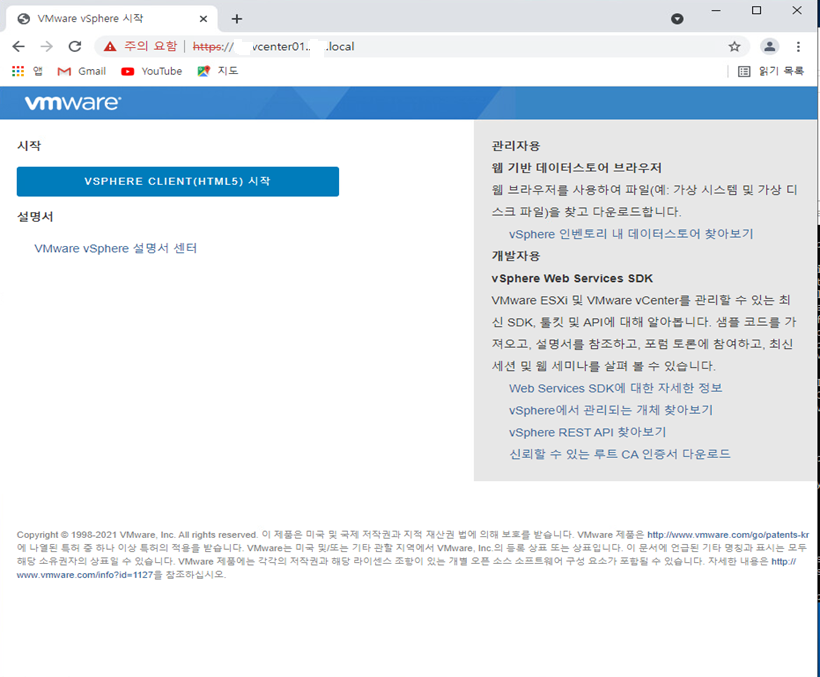Click the 설명서 heading text
820x677 pixels.
point(35,216)
